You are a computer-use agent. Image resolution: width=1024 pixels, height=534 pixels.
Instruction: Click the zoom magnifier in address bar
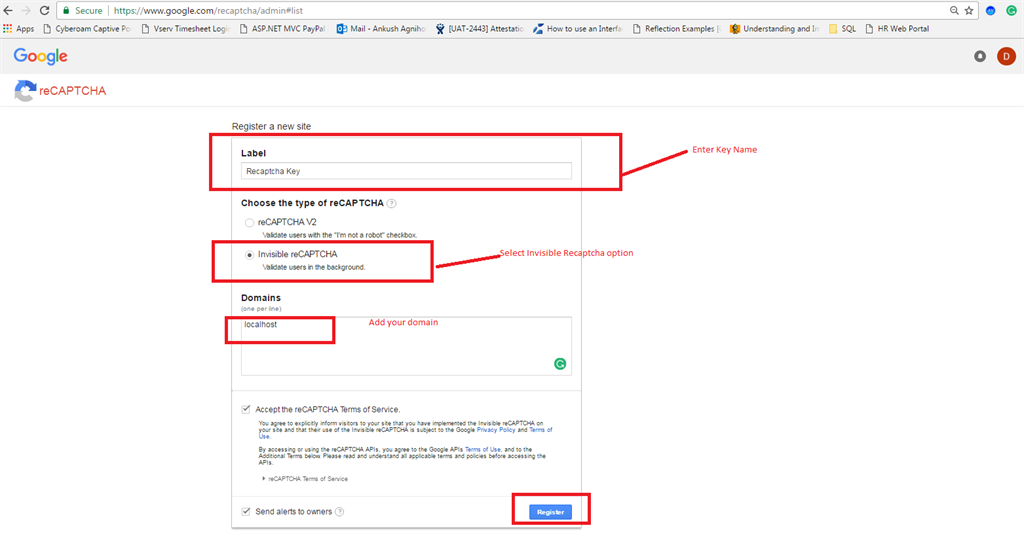(954, 10)
